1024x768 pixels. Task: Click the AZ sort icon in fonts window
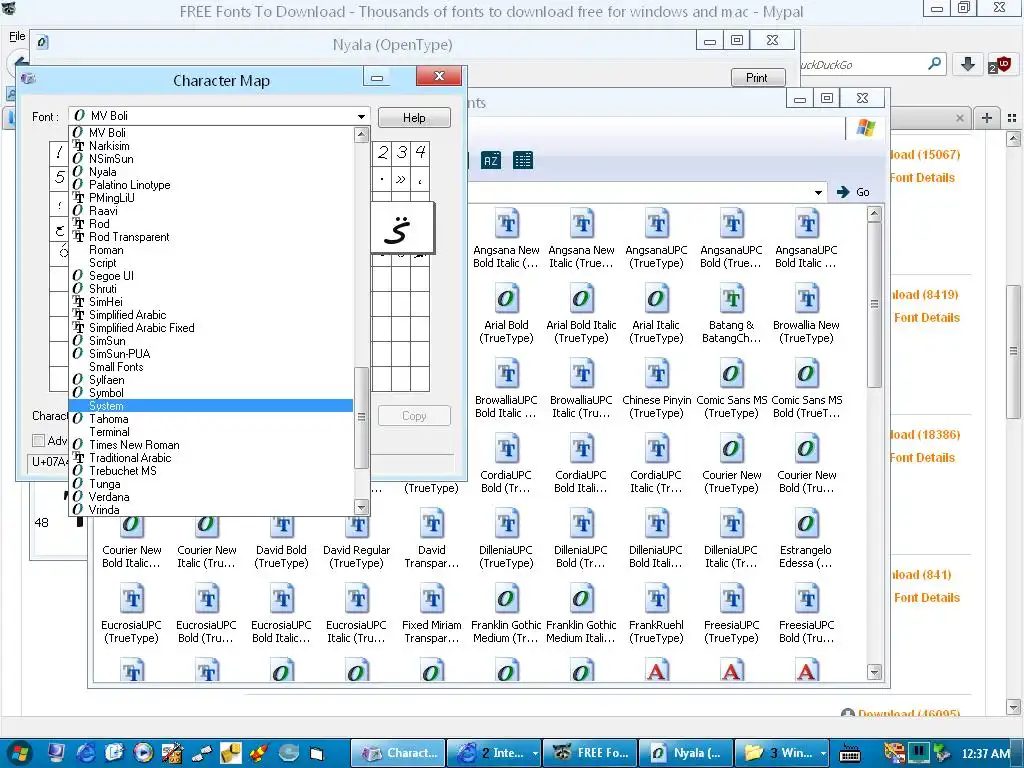pyautogui.click(x=491, y=160)
